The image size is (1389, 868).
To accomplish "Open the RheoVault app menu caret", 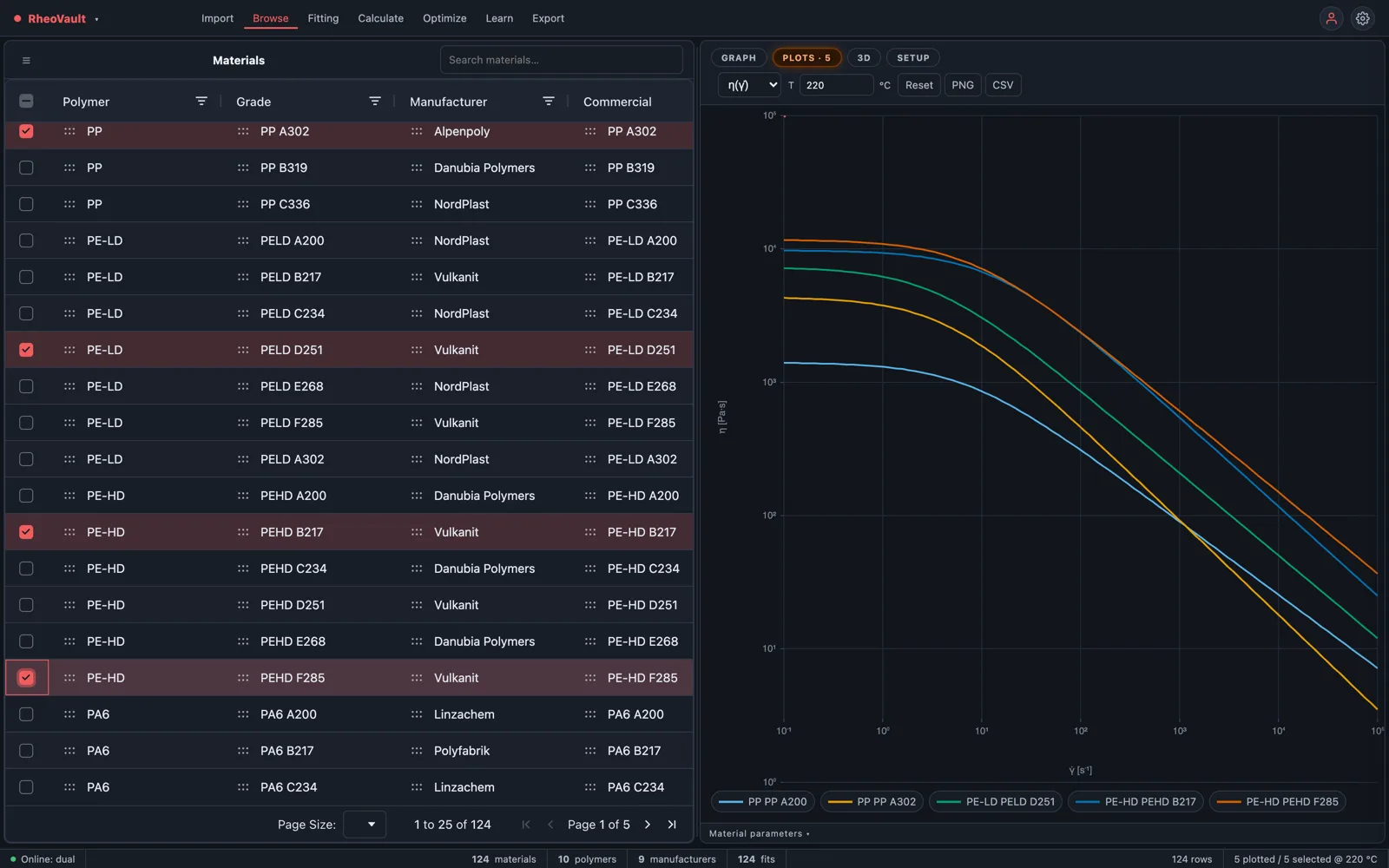I will (96, 19).
